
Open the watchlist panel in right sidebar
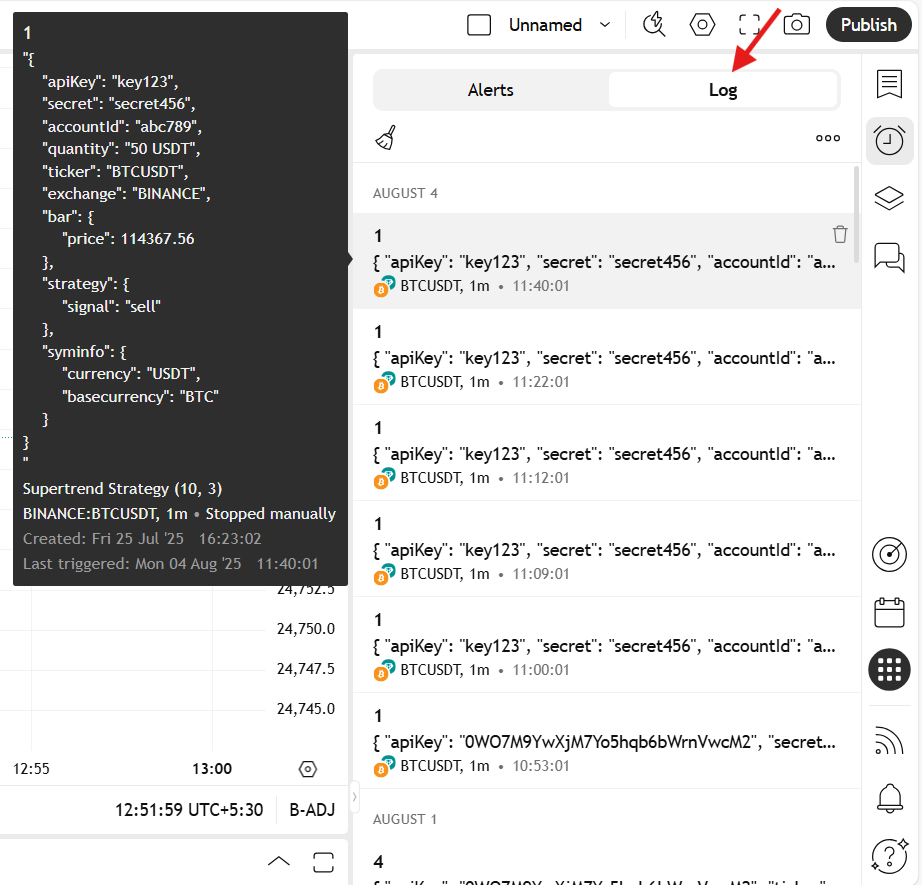[x=889, y=85]
